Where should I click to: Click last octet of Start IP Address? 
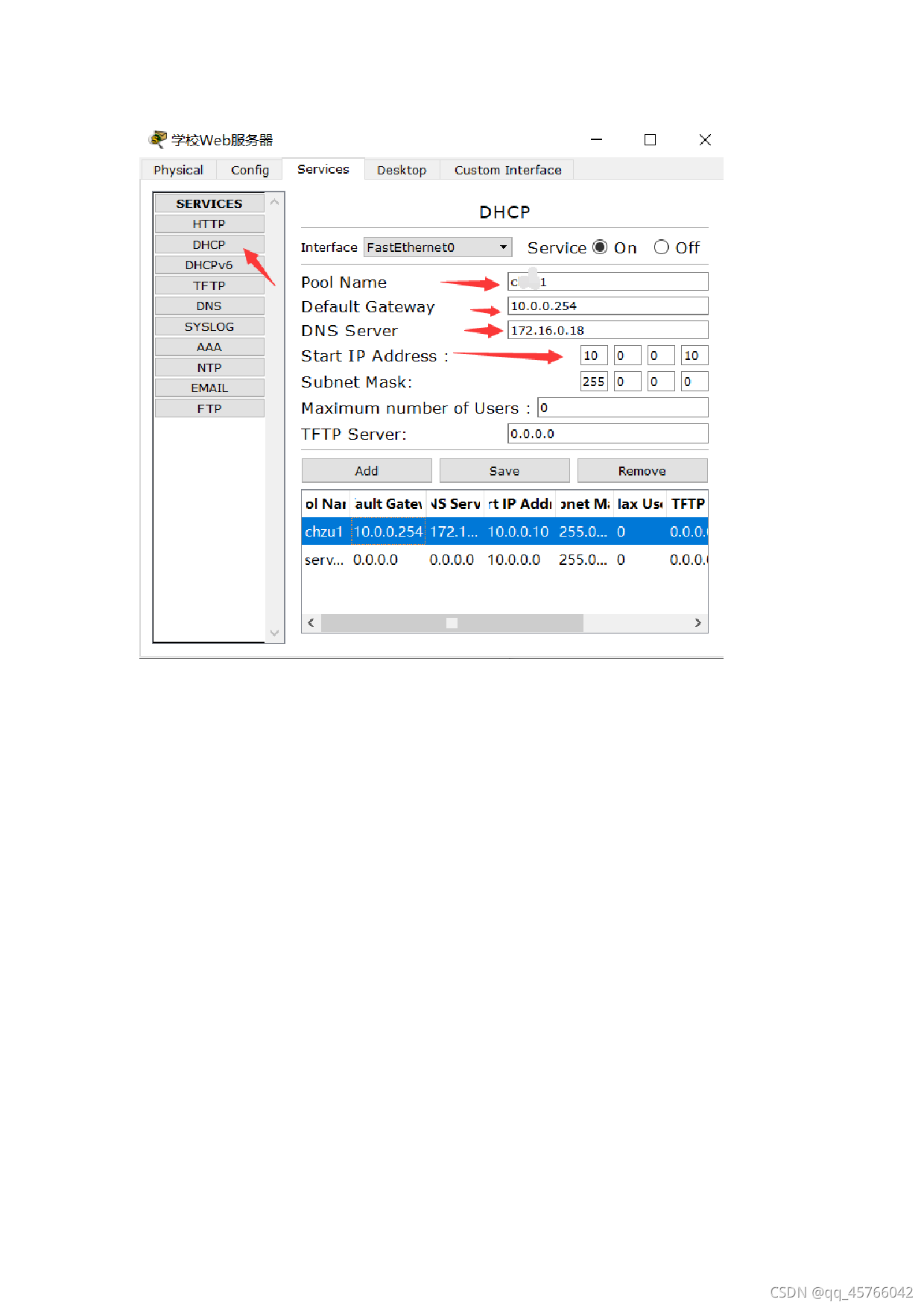tap(694, 356)
